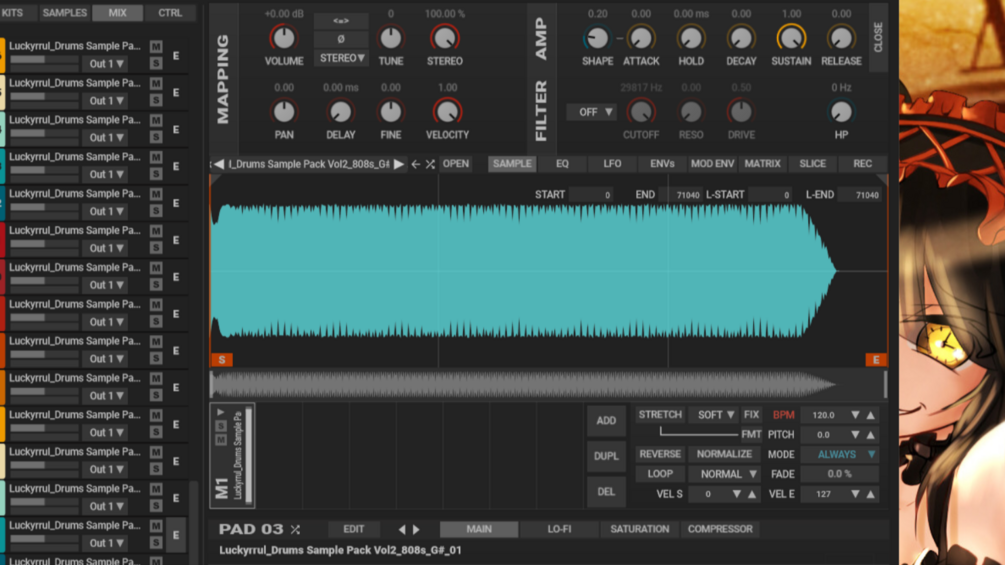The image size is (1005, 565).
Task: Click the shuffle icon next to PAD 03
Action: tap(295, 529)
